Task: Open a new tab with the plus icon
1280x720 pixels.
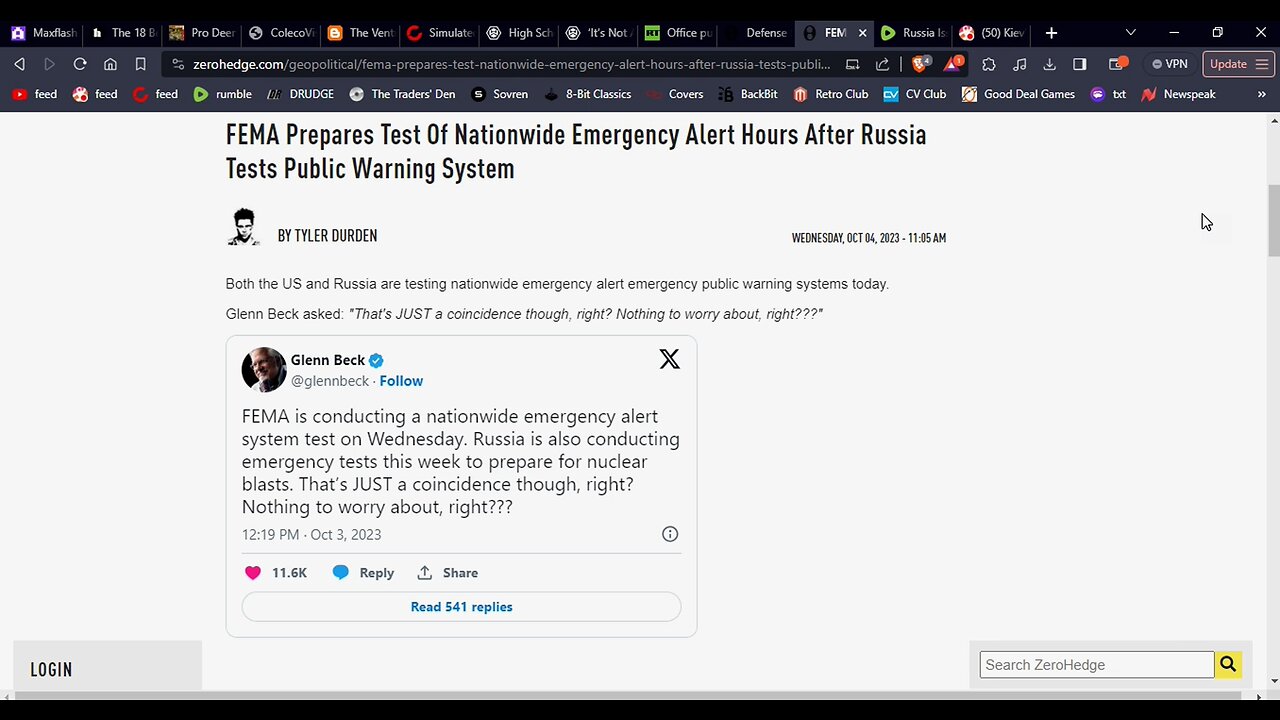Action: (x=1051, y=33)
